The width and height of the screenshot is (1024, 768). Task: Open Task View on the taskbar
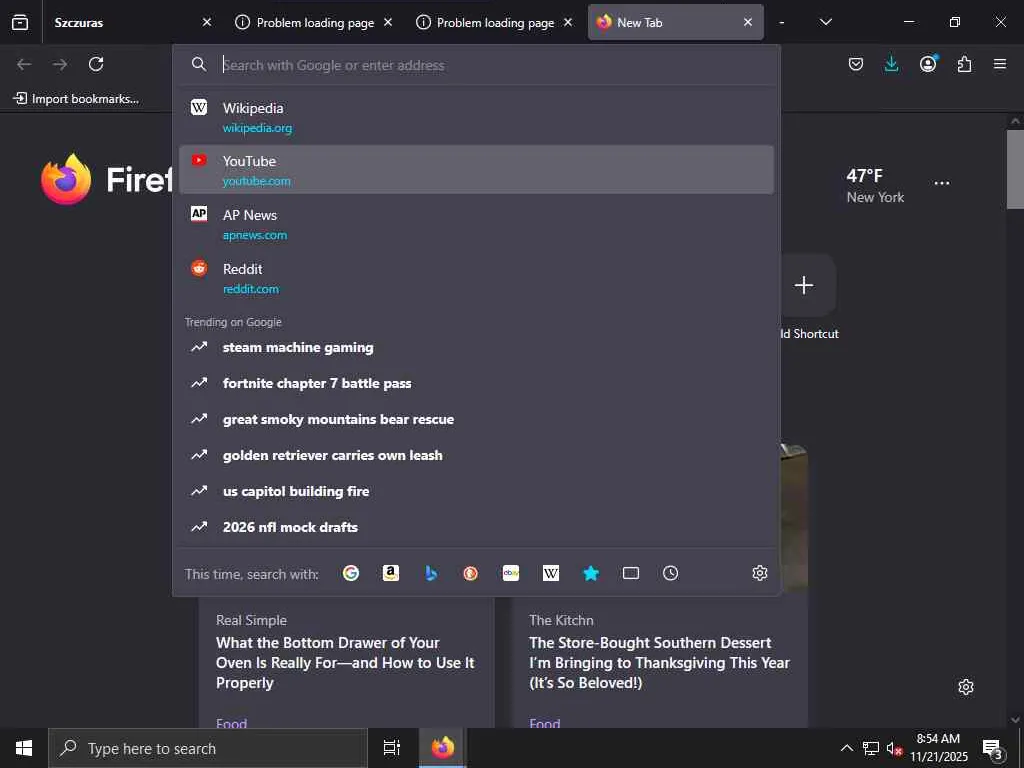tap(392, 748)
